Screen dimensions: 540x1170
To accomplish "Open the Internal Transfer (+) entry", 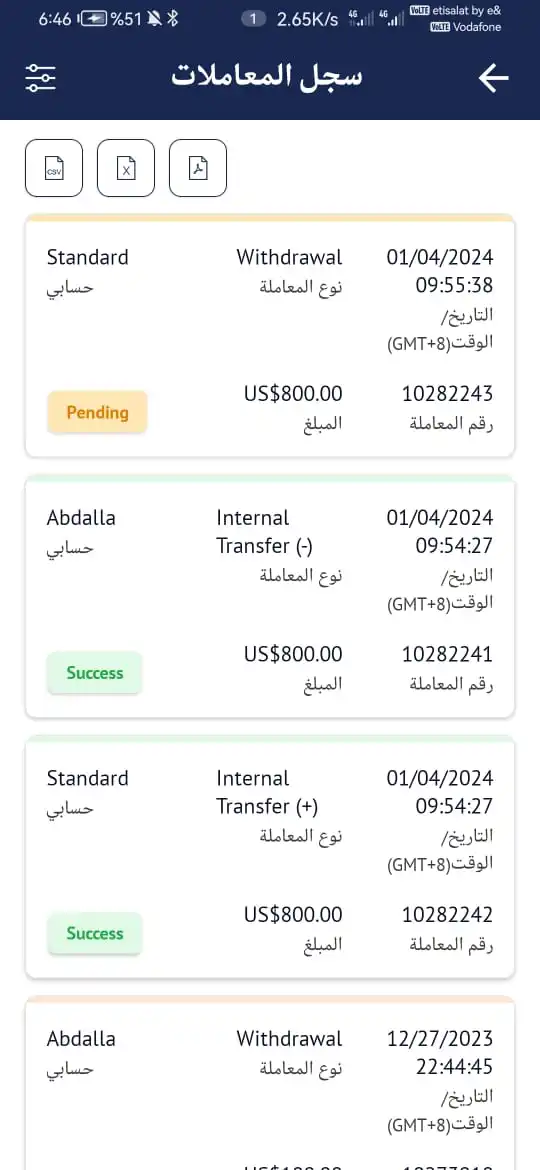I will tap(270, 857).
